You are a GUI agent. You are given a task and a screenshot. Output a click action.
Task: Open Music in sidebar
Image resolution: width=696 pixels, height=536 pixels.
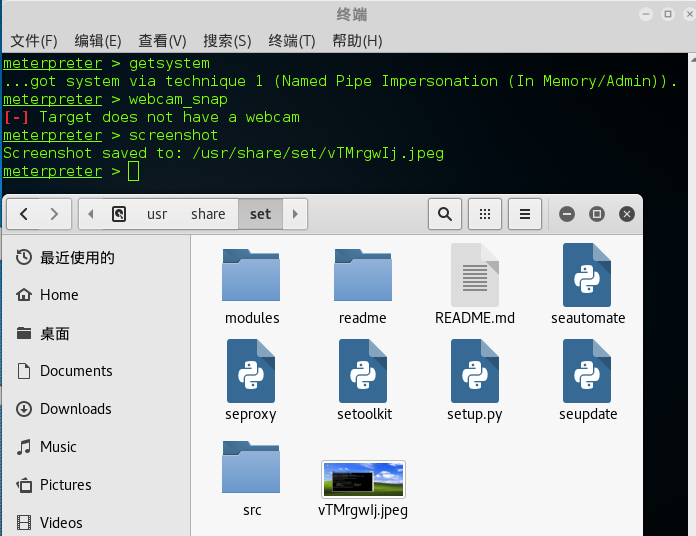pos(46,447)
